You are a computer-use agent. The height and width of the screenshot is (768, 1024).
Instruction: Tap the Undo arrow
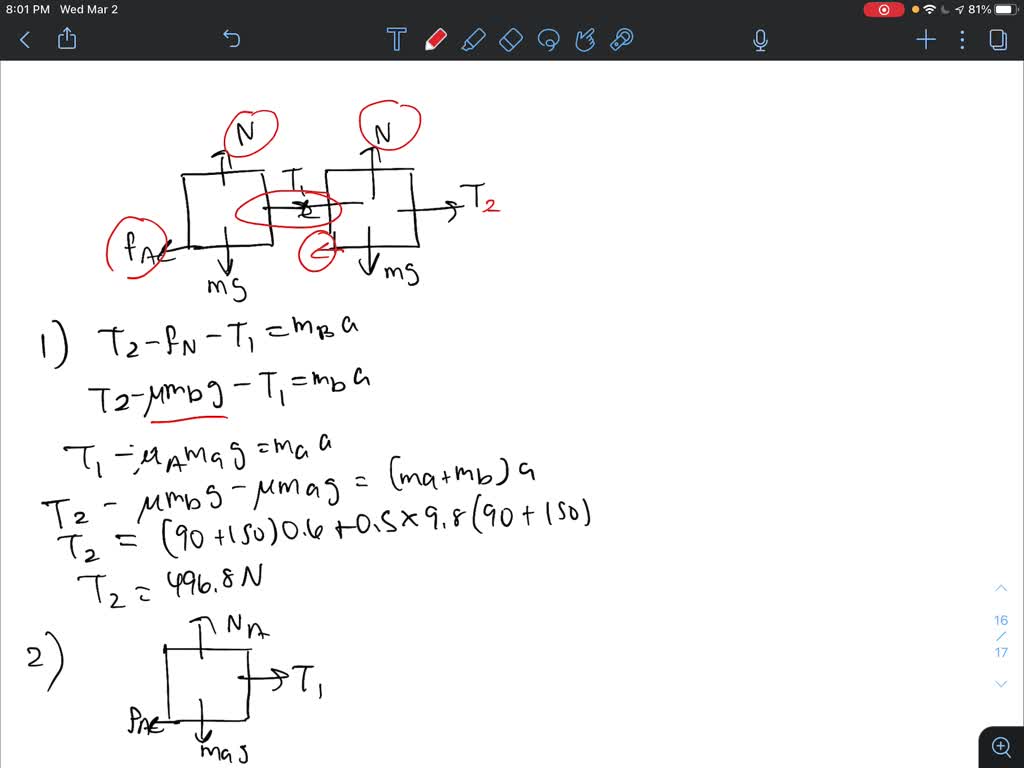pos(231,39)
